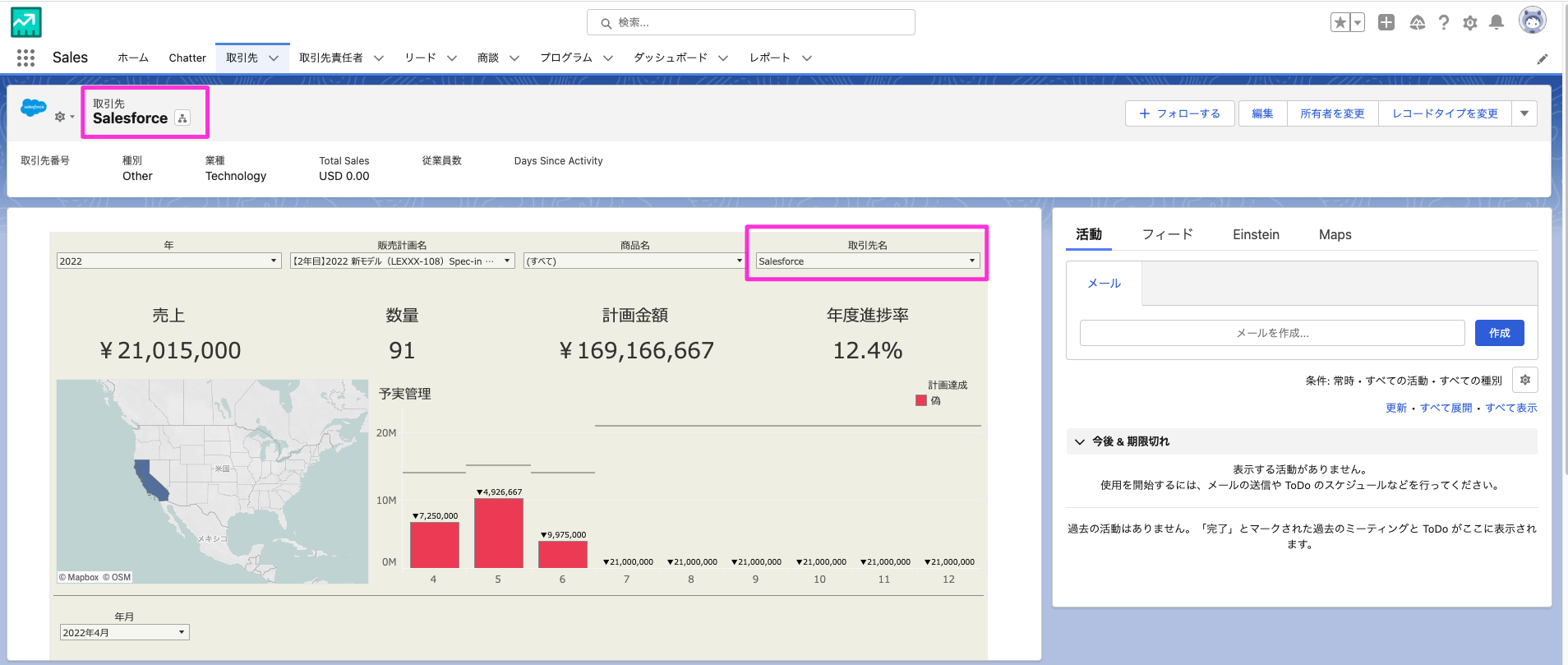Click the favorites star icon

(x=1340, y=23)
